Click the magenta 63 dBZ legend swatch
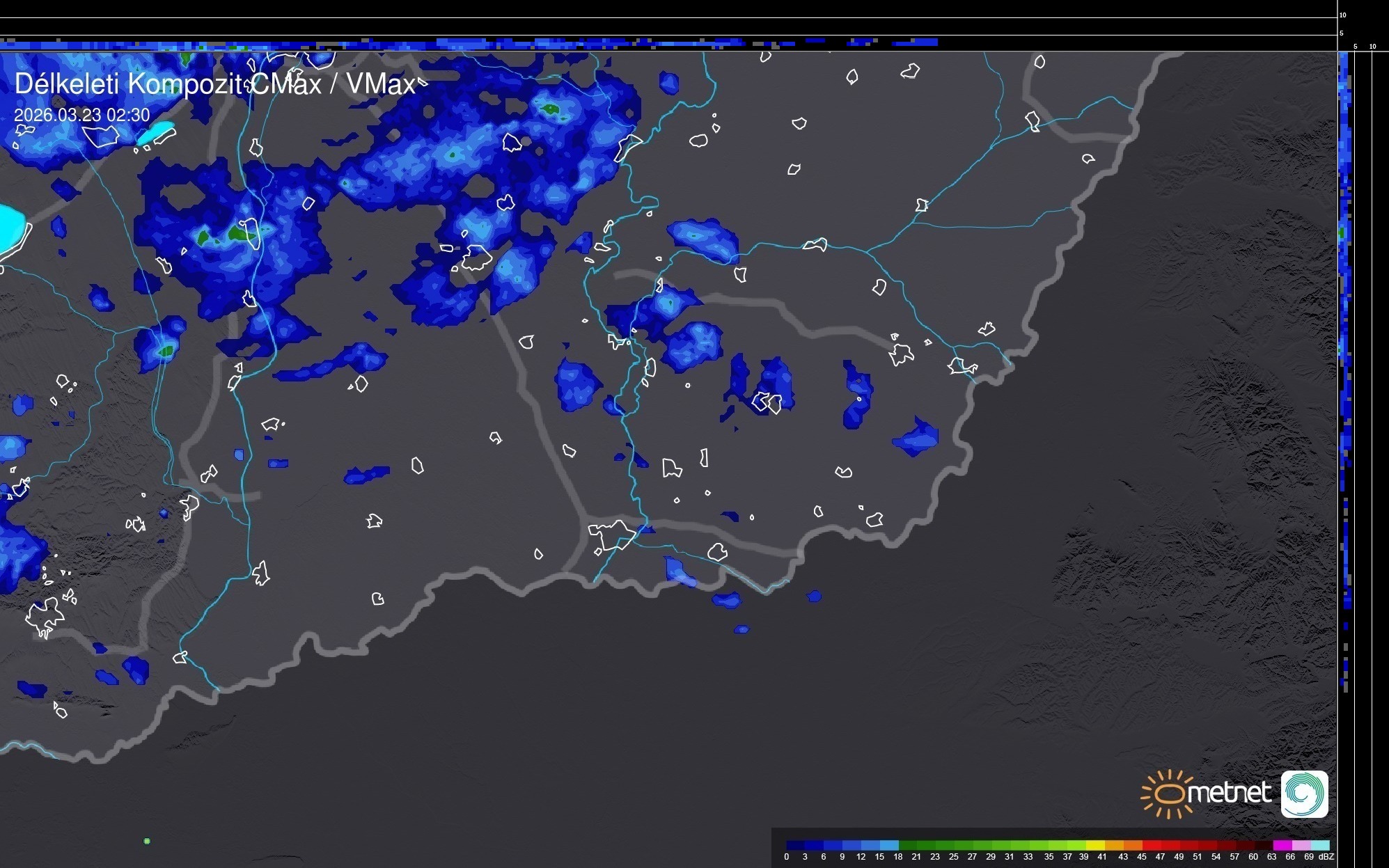The image size is (1389, 868). [1282, 845]
